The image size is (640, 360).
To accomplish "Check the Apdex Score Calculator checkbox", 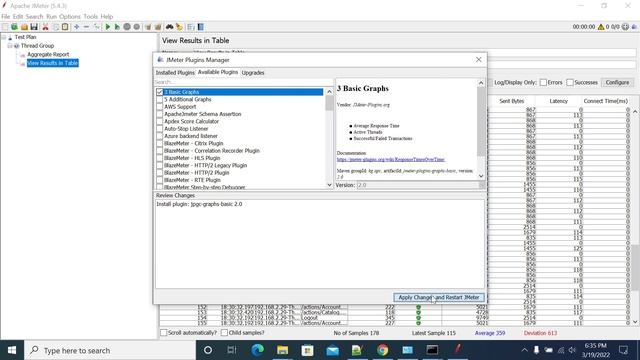I will (160, 122).
